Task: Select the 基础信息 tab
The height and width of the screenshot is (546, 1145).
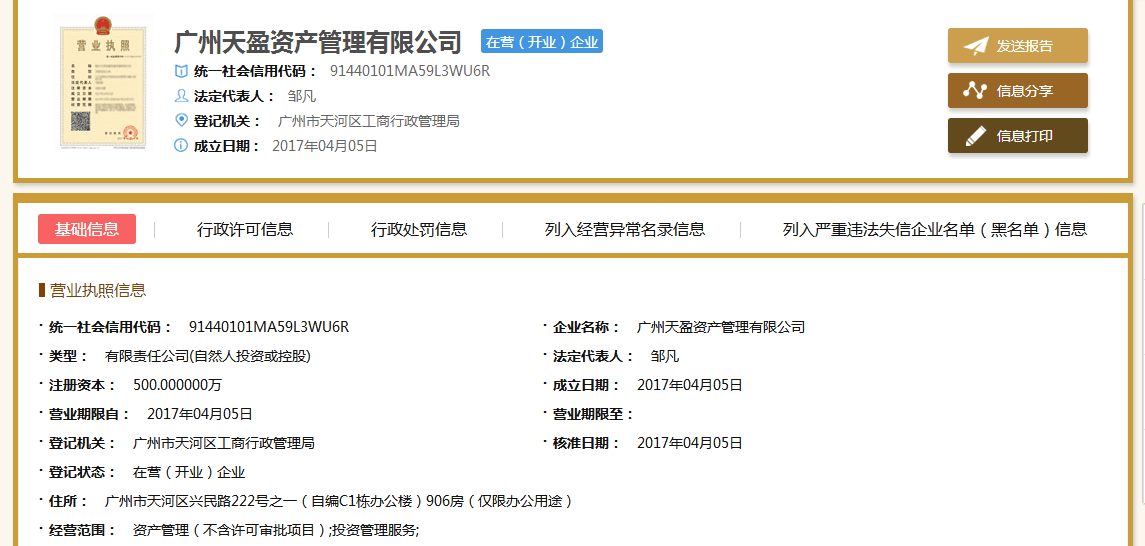Action: tap(87, 229)
